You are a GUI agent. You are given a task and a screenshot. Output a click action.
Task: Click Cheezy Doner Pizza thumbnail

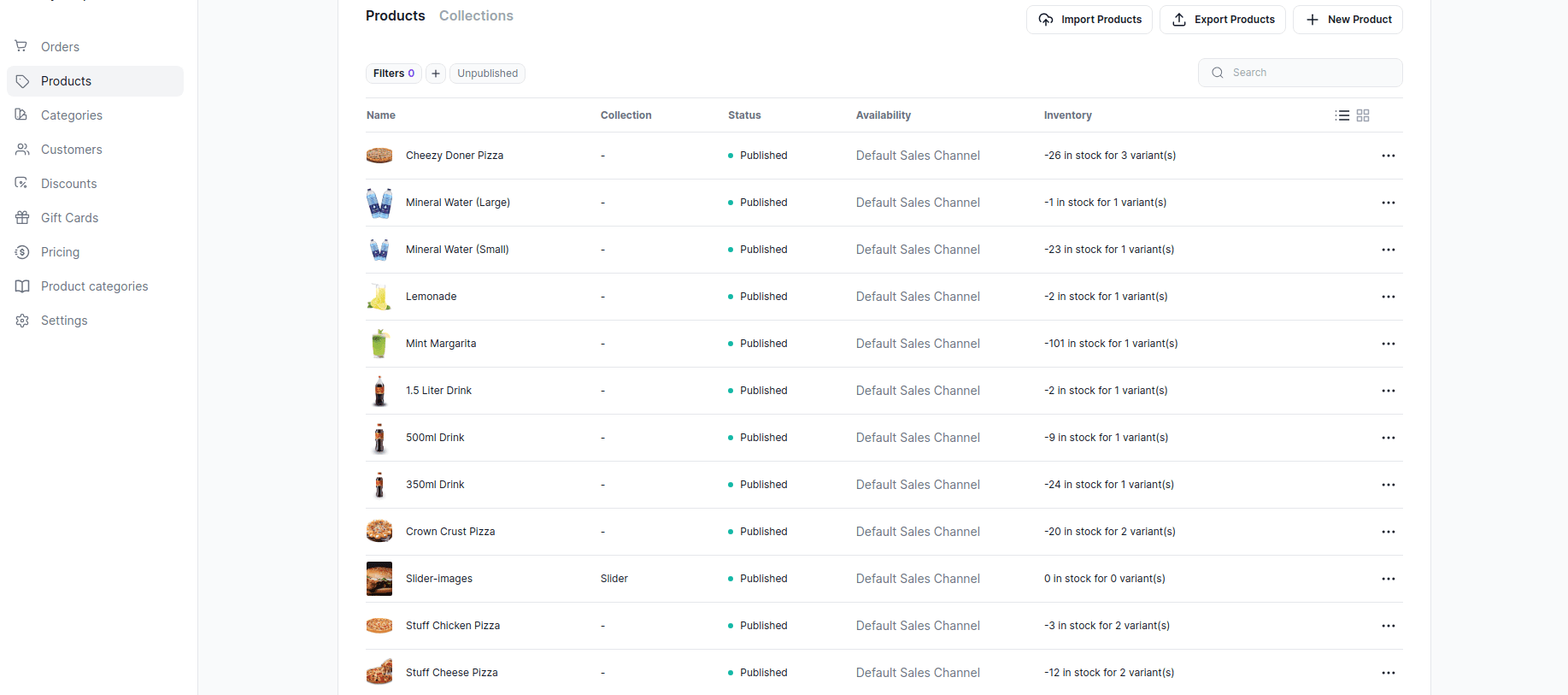[379, 156]
